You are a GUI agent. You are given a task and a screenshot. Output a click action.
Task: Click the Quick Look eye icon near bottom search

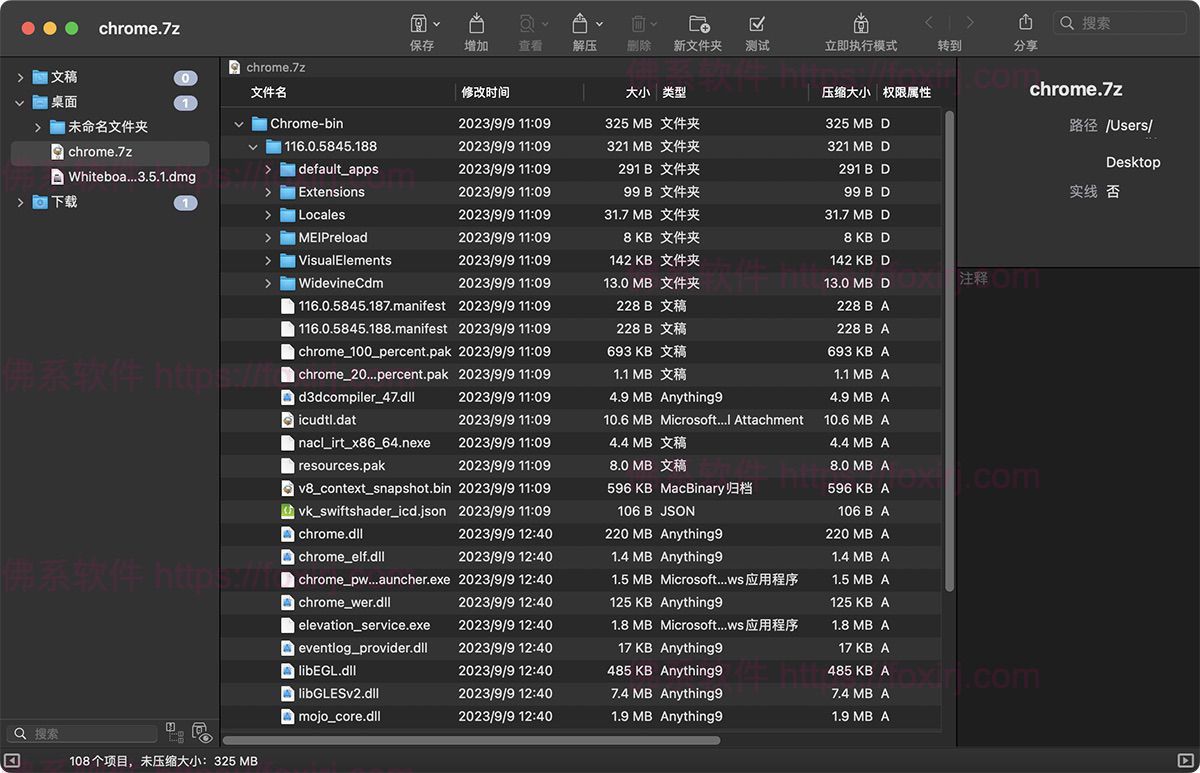click(201, 733)
